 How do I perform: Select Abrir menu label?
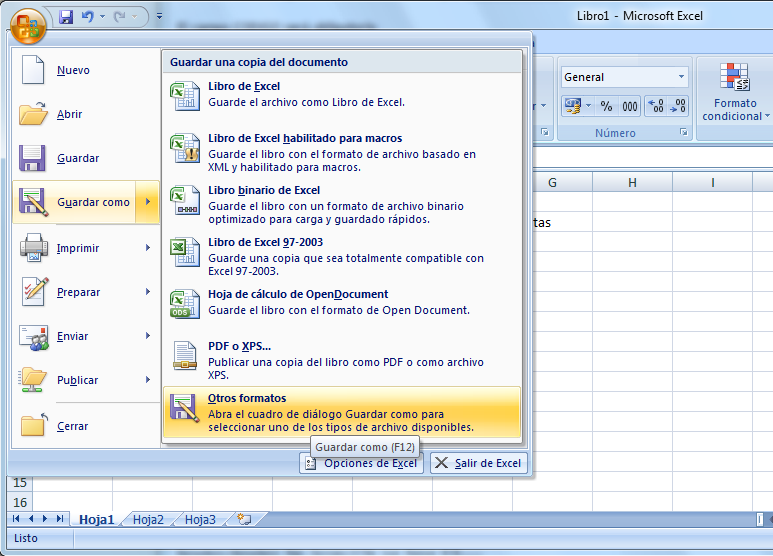(70, 114)
